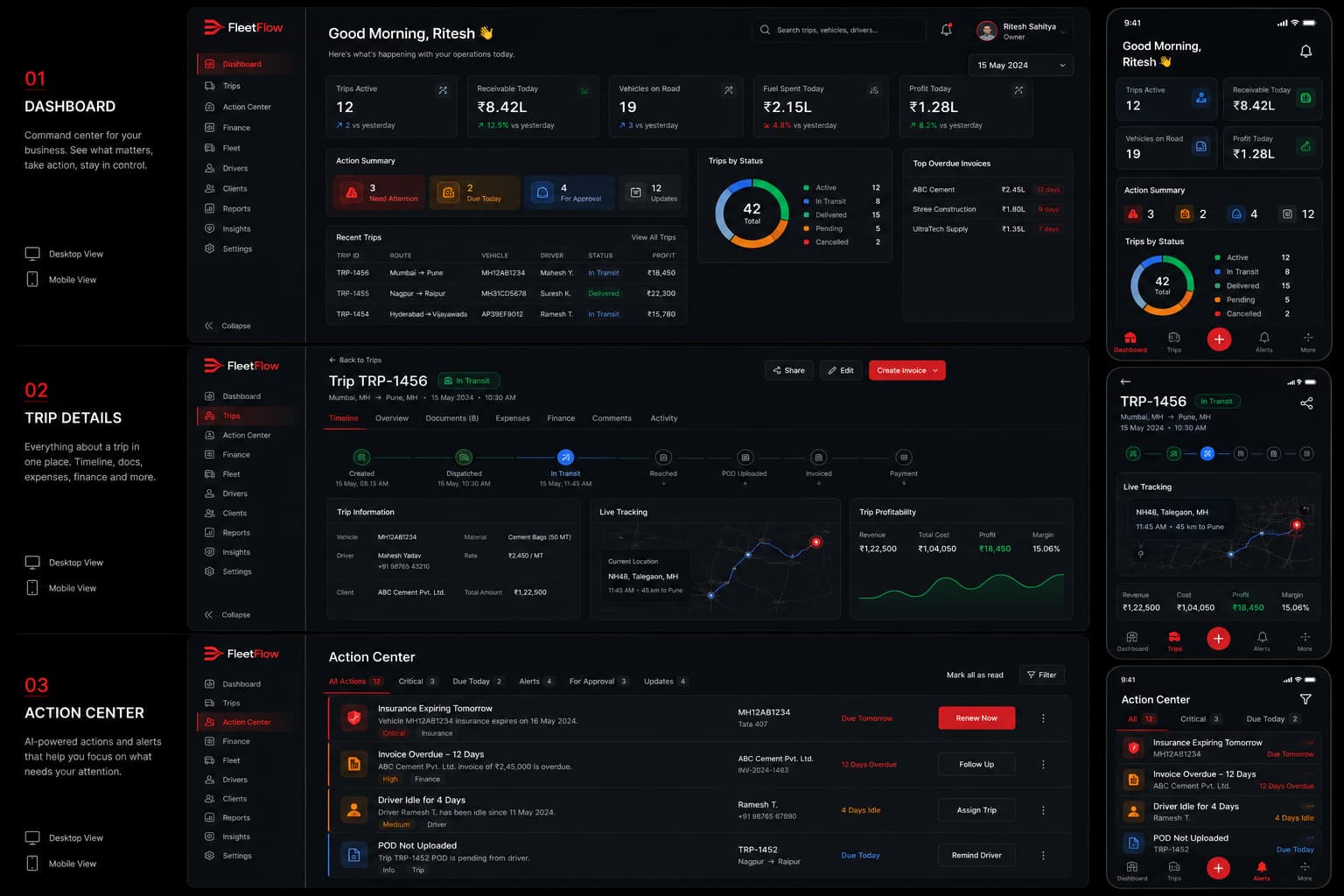1344x896 pixels.
Task: Expand the Create Invoice dropdown button
Action: pyautogui.click(x=935, y=371)
